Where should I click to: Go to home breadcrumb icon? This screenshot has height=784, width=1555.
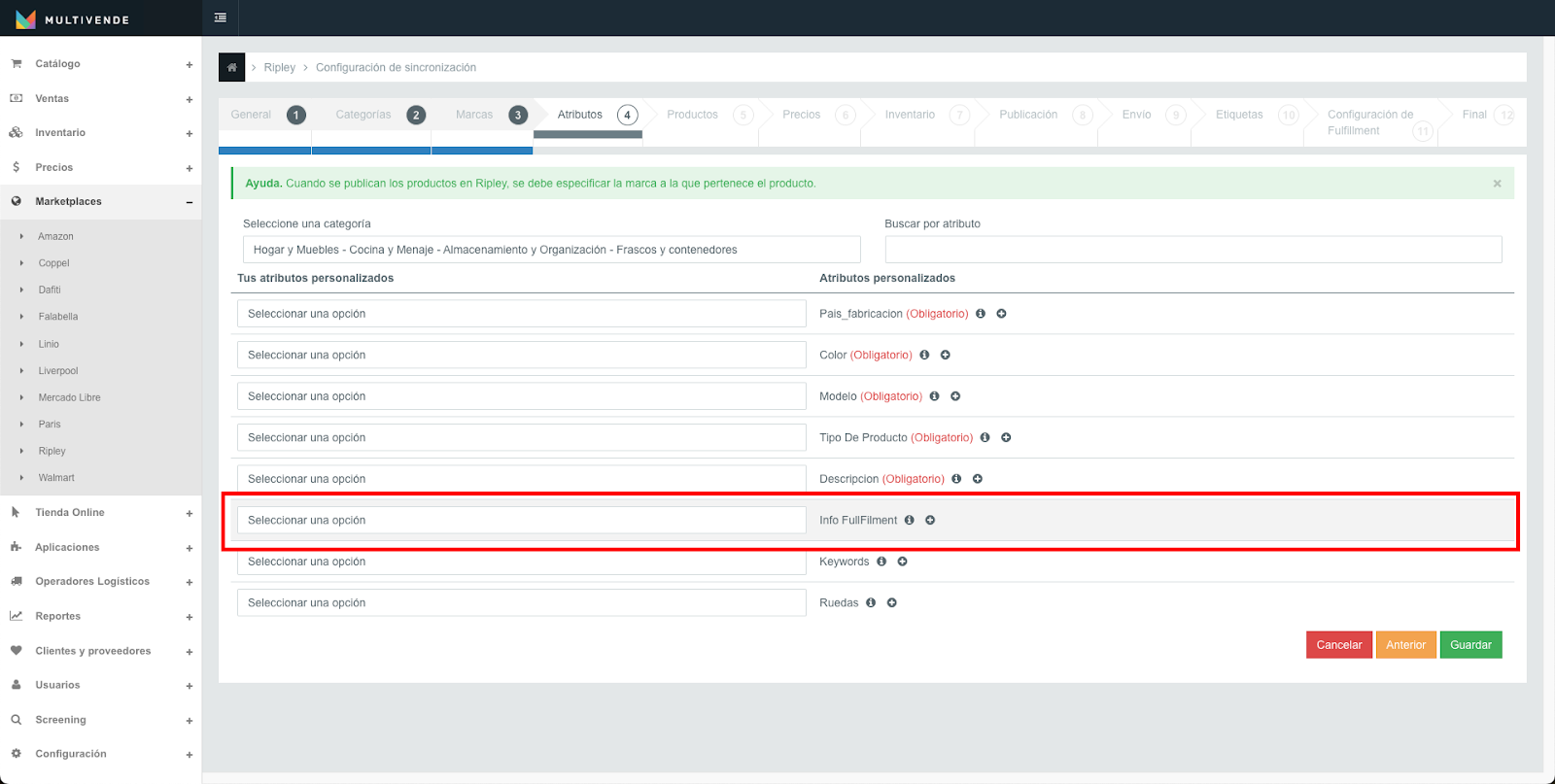[x=231, y=67]
